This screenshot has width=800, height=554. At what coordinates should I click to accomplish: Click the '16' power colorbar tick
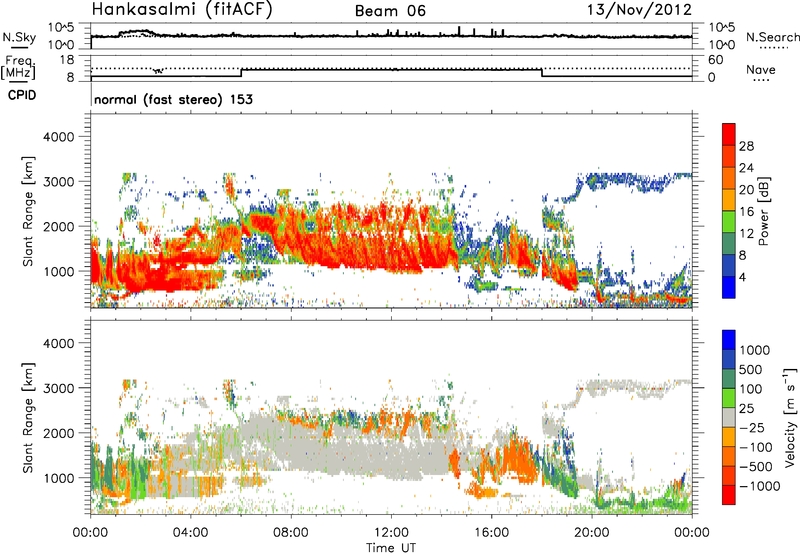[x=746, y=212]
